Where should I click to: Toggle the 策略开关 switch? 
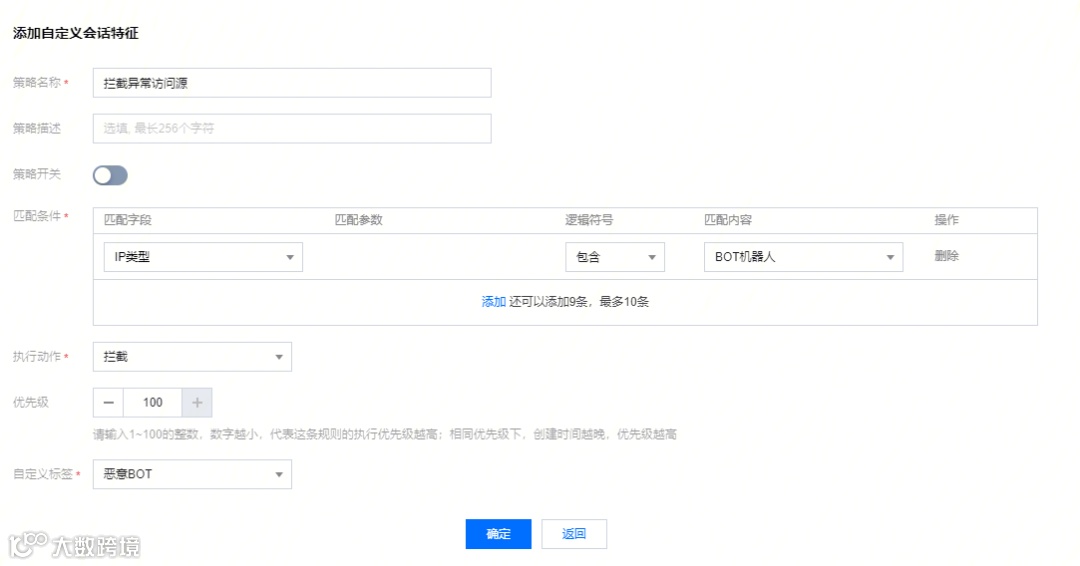[110, 175]
